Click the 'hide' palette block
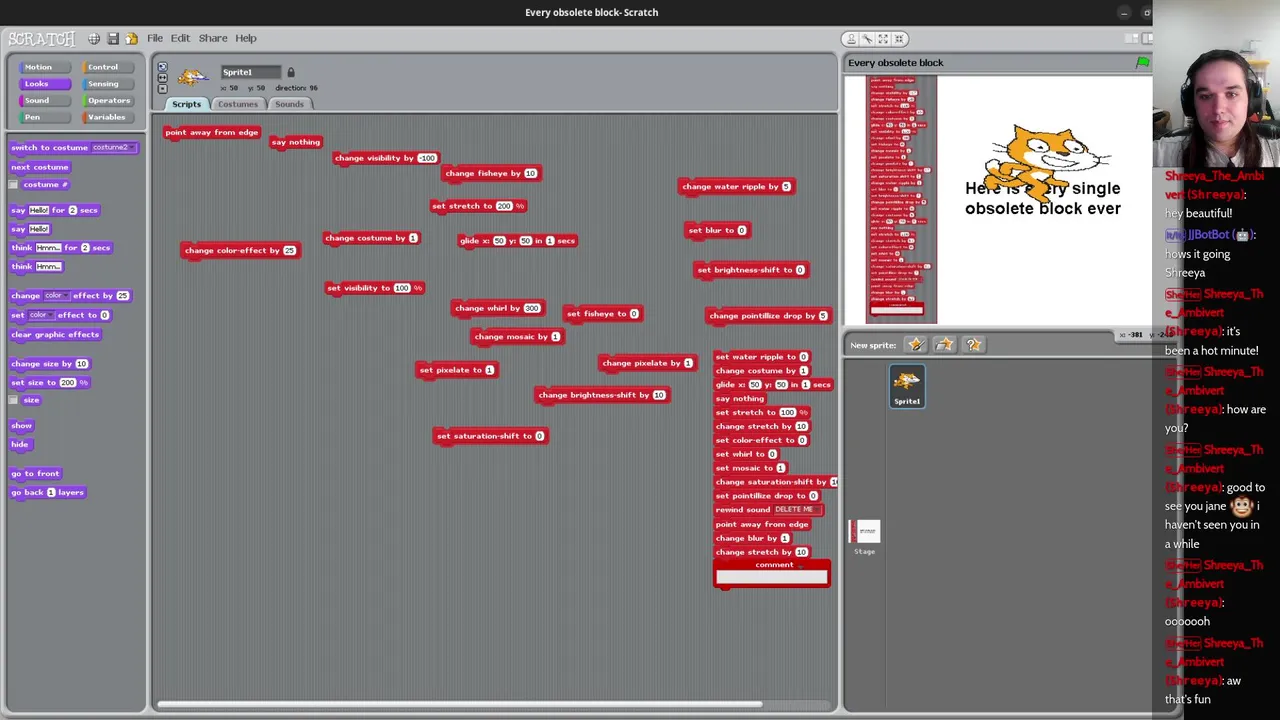Image resolution: width=1280 pixels, height=720 pixels. tap(20, 444)
